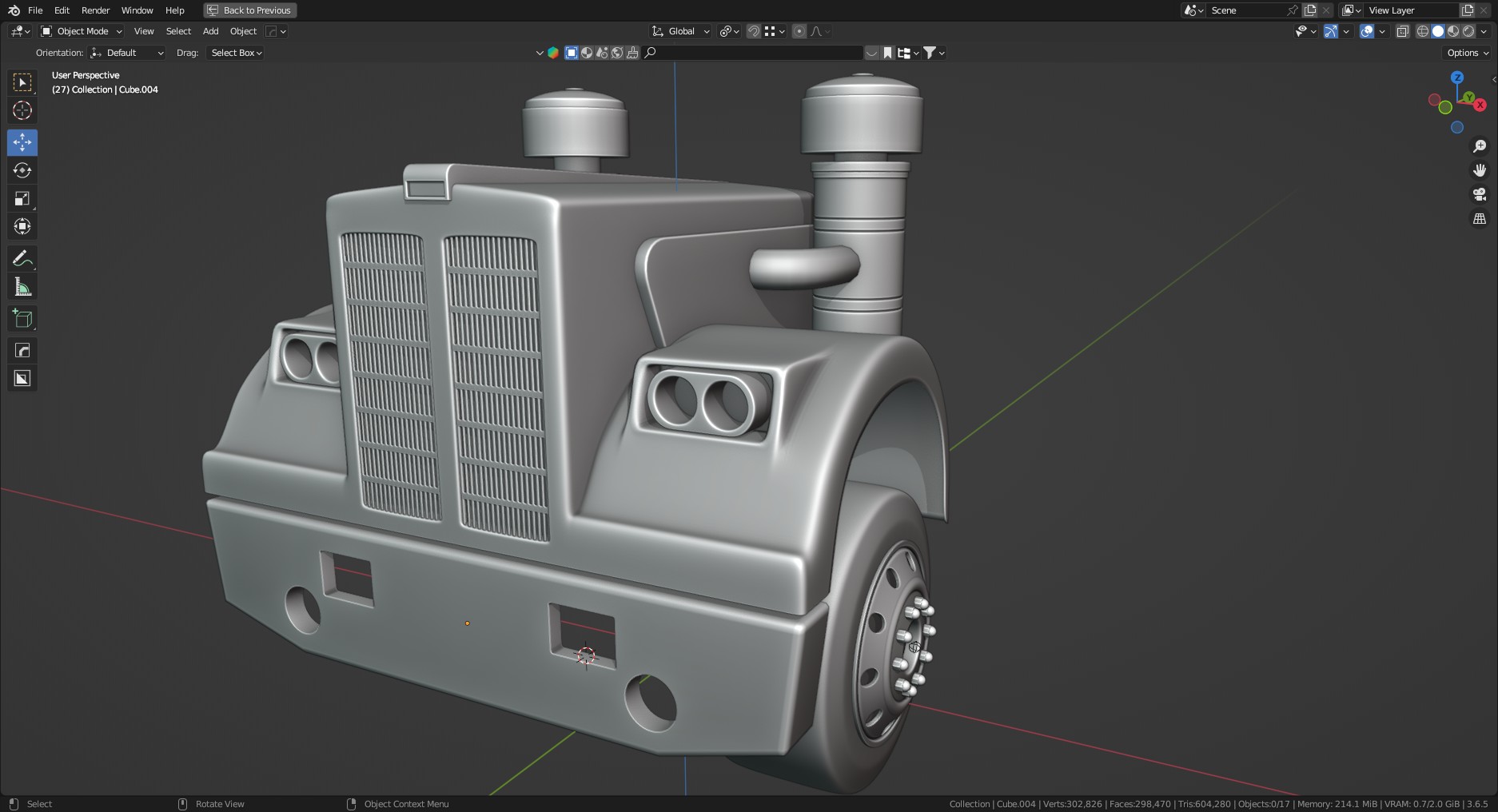Toggle camera view with camera gizmo
This screenshot has width=1498, height=812.
point(1480,194)
